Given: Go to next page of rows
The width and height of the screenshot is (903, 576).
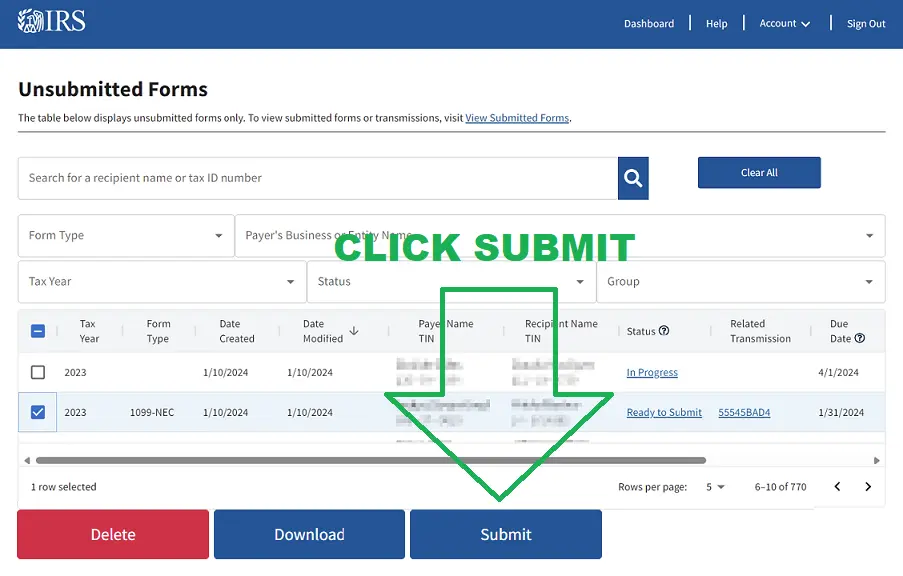Looking at the screenshot, I should coord(868,487).
